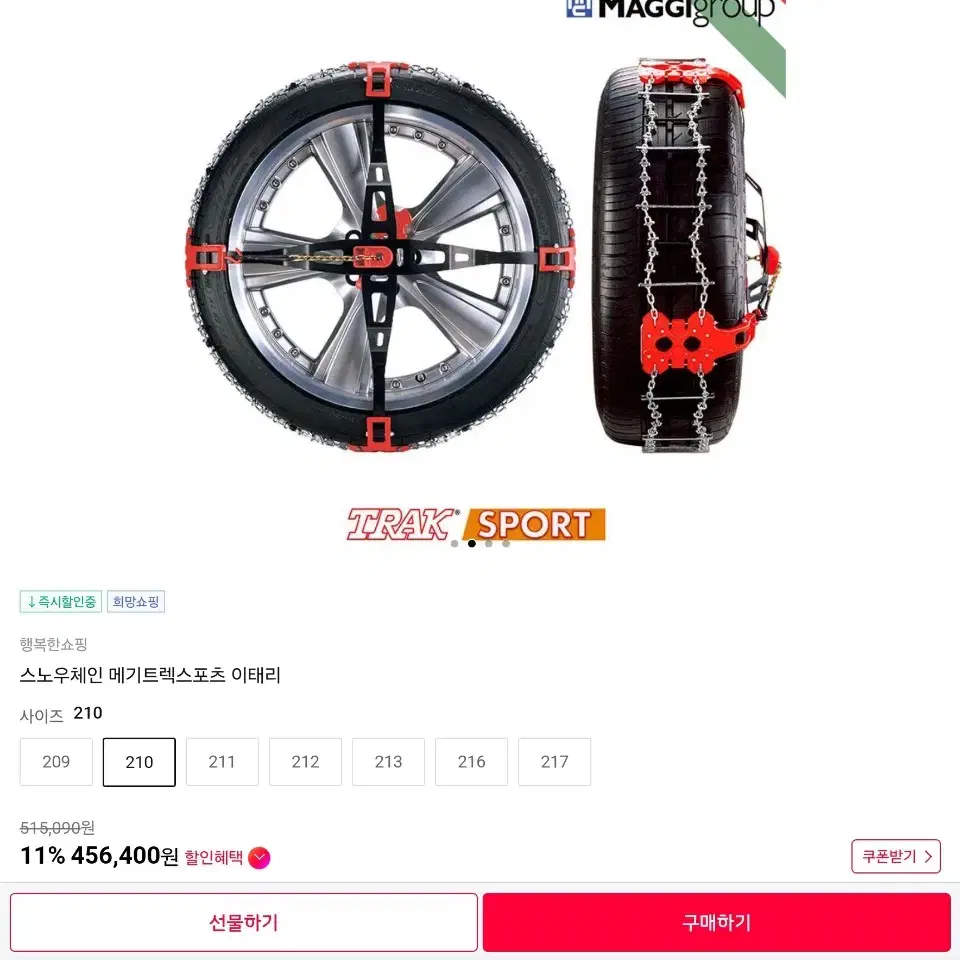Screen dimensions: 960x960
Task: Click the 즉시할인중 badge
Action: [x=61, y=602]
